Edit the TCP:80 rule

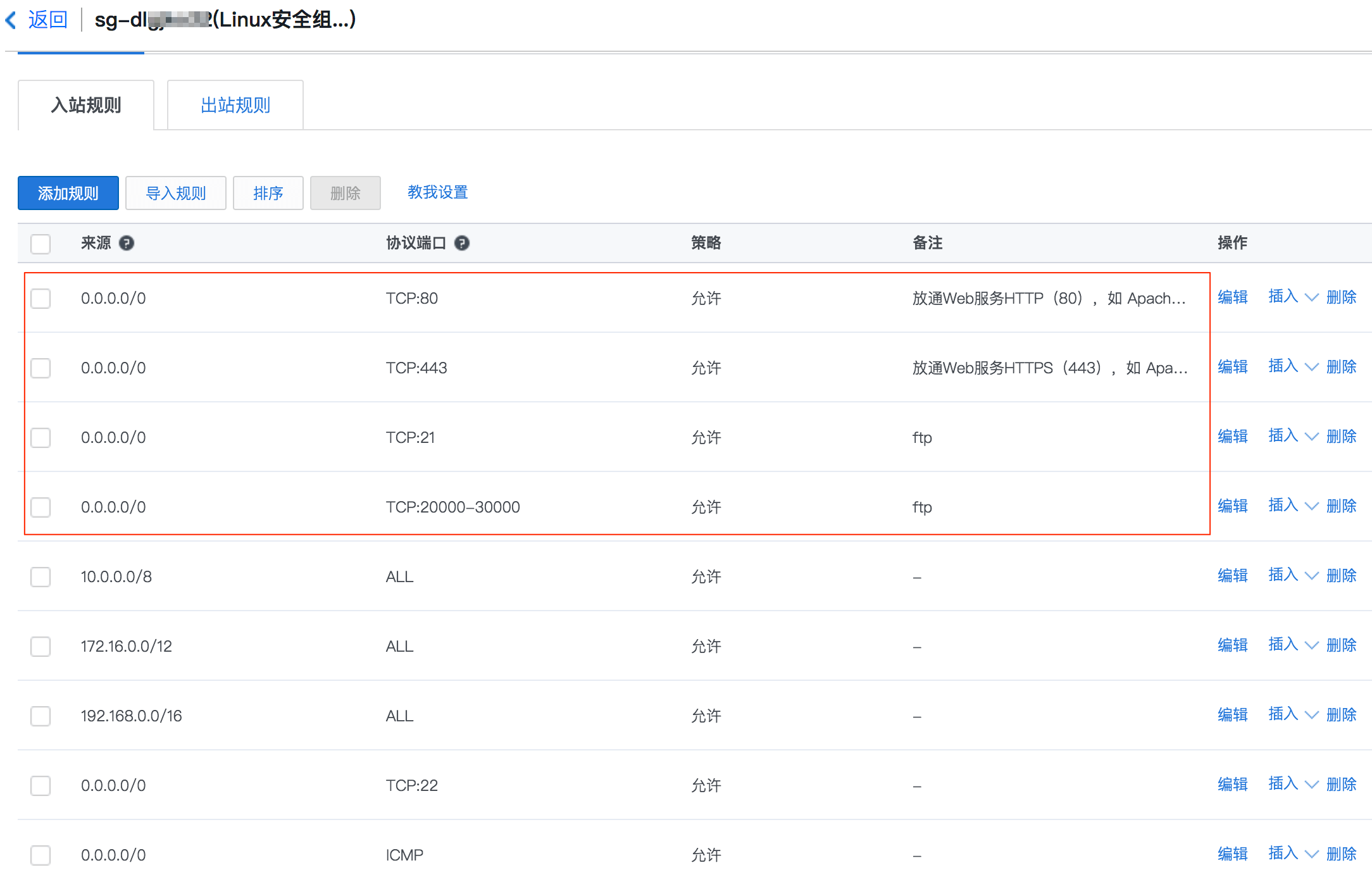coord(1233,297)
